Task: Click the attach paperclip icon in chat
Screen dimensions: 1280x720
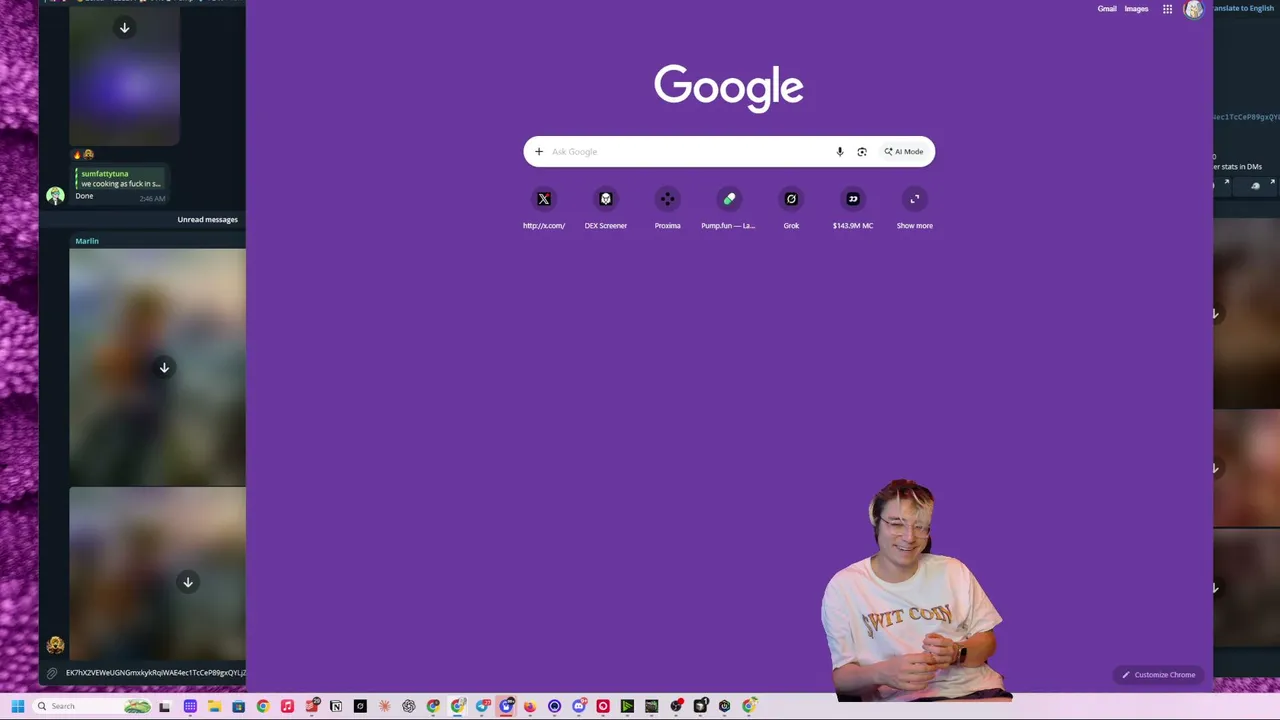Action: point(52,673)
